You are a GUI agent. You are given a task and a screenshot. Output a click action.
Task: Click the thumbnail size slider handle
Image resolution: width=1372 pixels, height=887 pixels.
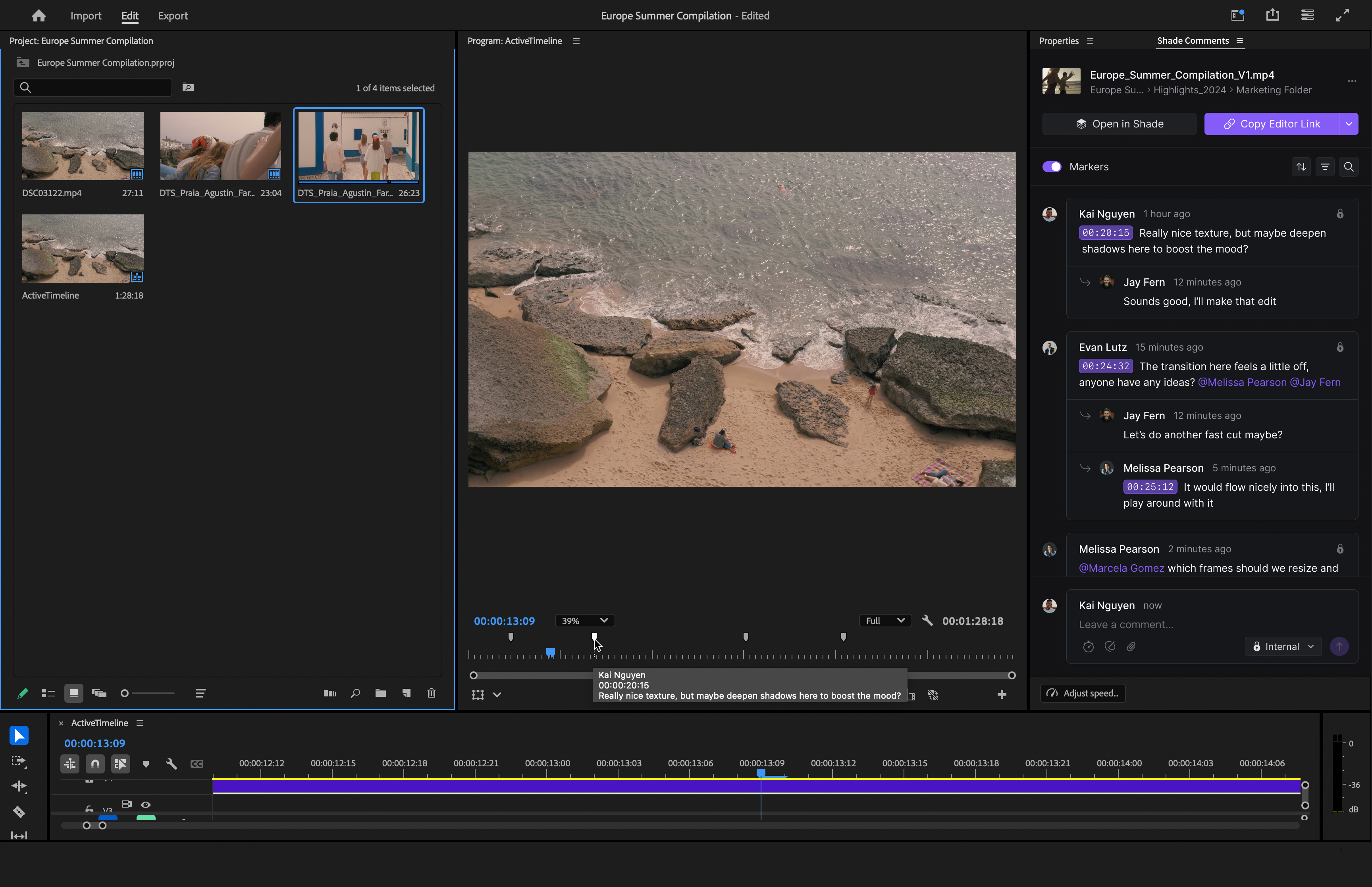[124, 693]
